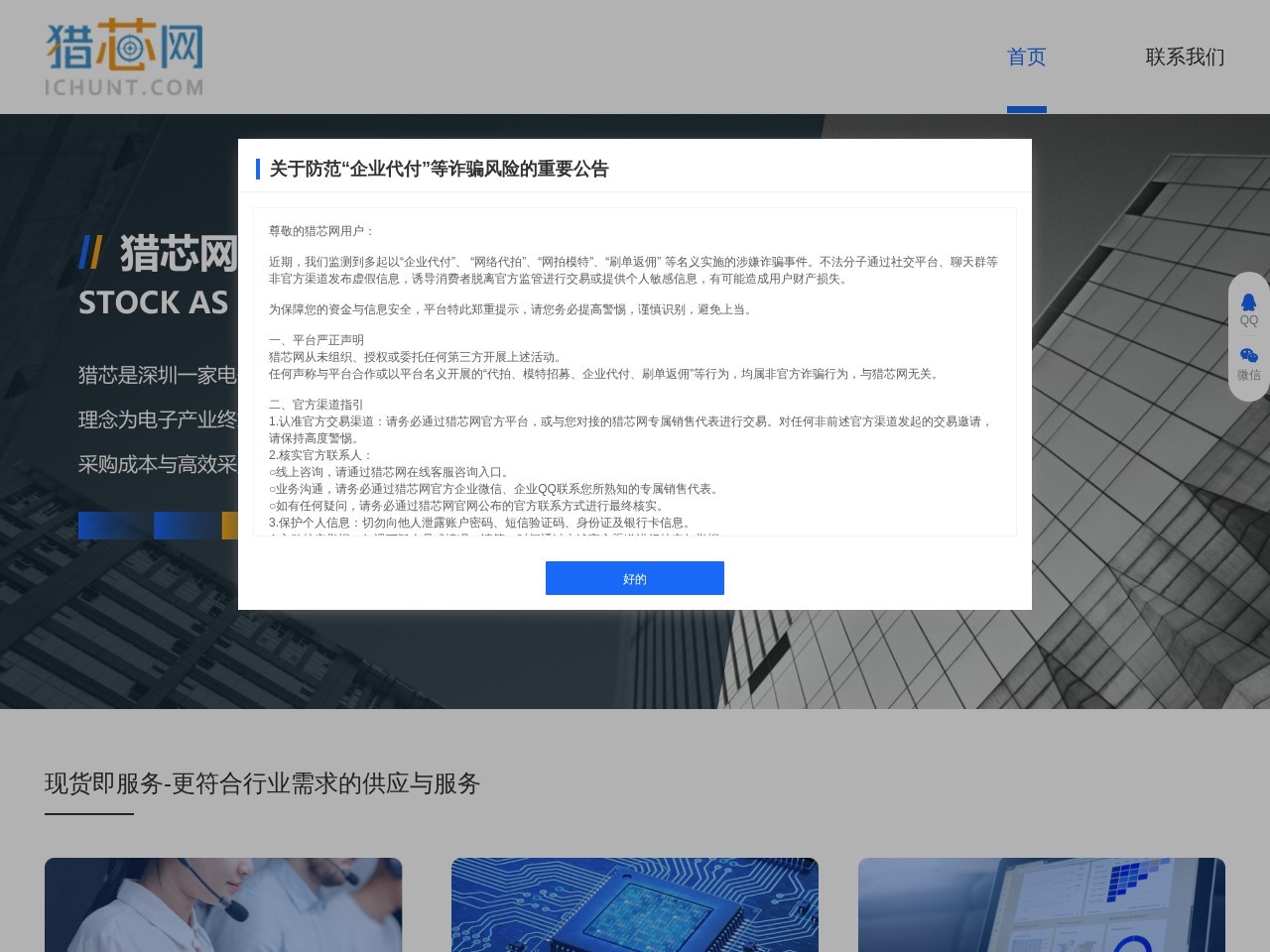
Task: Open the QQ contact icon
Action: 1248,308
